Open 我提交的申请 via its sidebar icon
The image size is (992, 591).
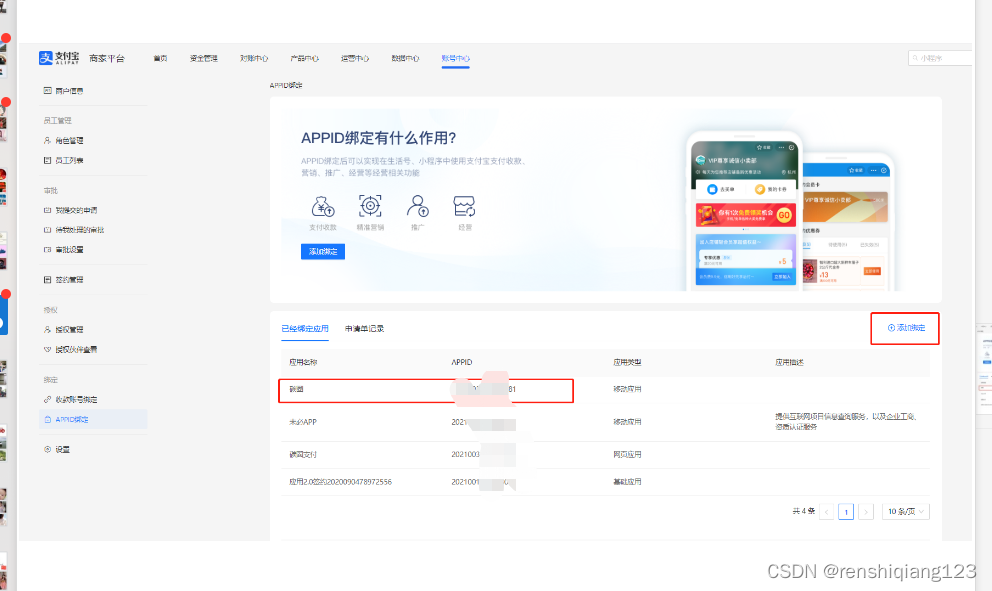[47, 210]
